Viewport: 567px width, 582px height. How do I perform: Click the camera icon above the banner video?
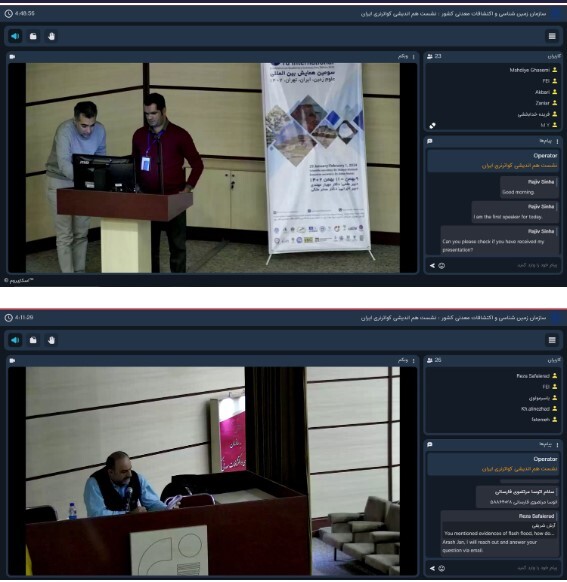(x=12, y=57)
